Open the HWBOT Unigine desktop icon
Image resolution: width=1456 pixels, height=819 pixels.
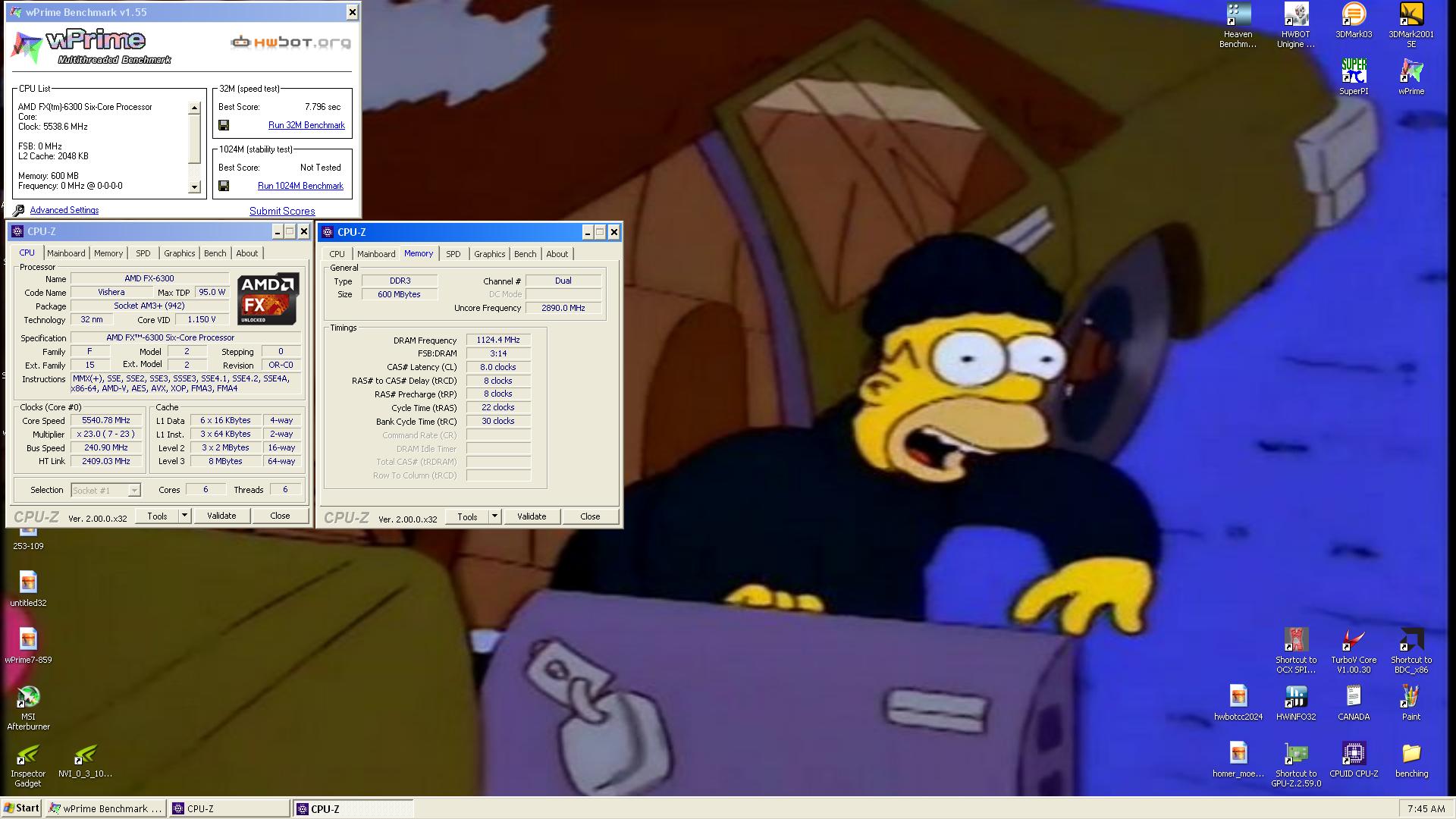(x=1295, y=26)
